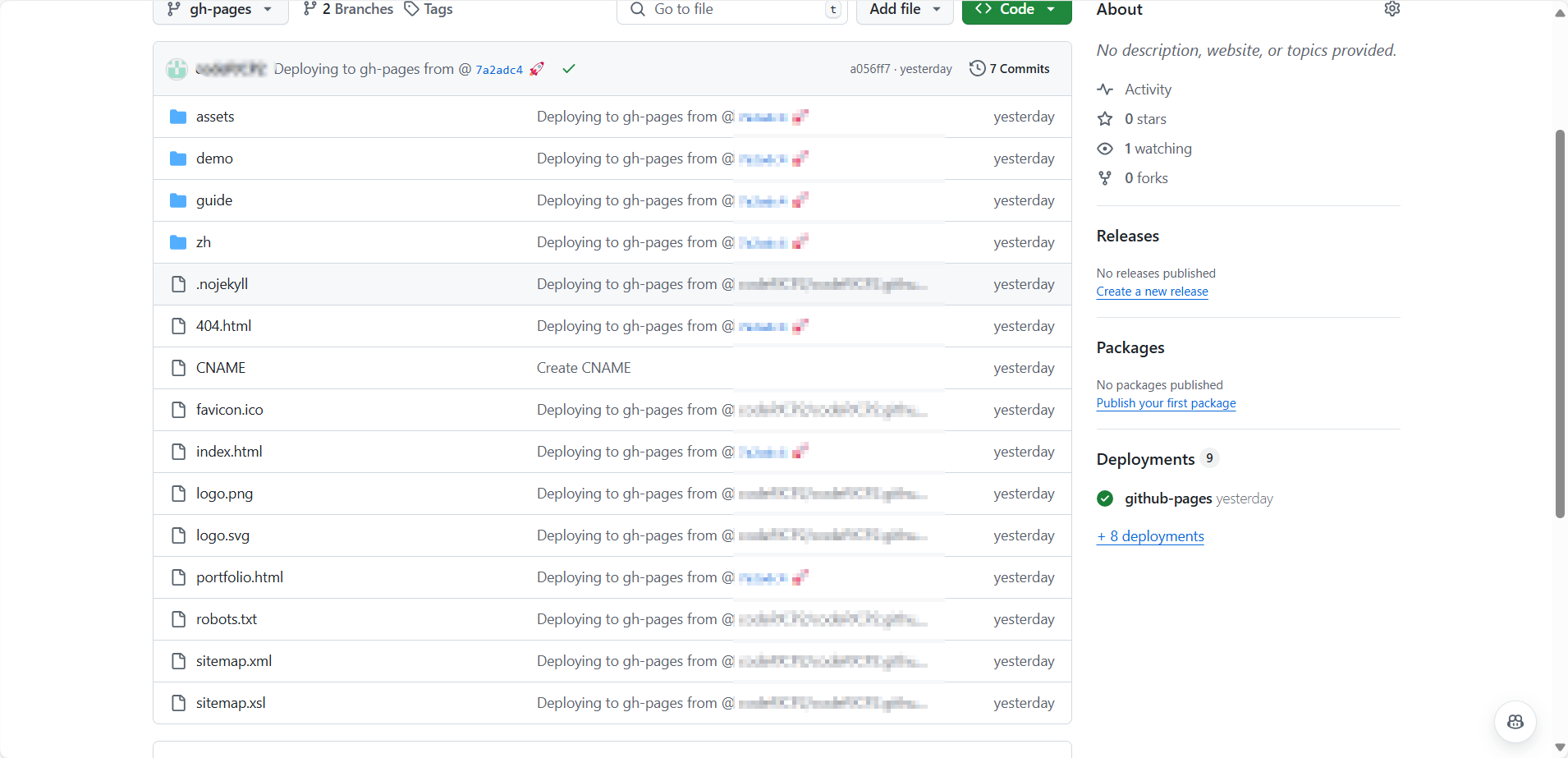Click the file icon beside .nojekyll
This screenshot has height=758, width=1568.
tap(178, 284)
